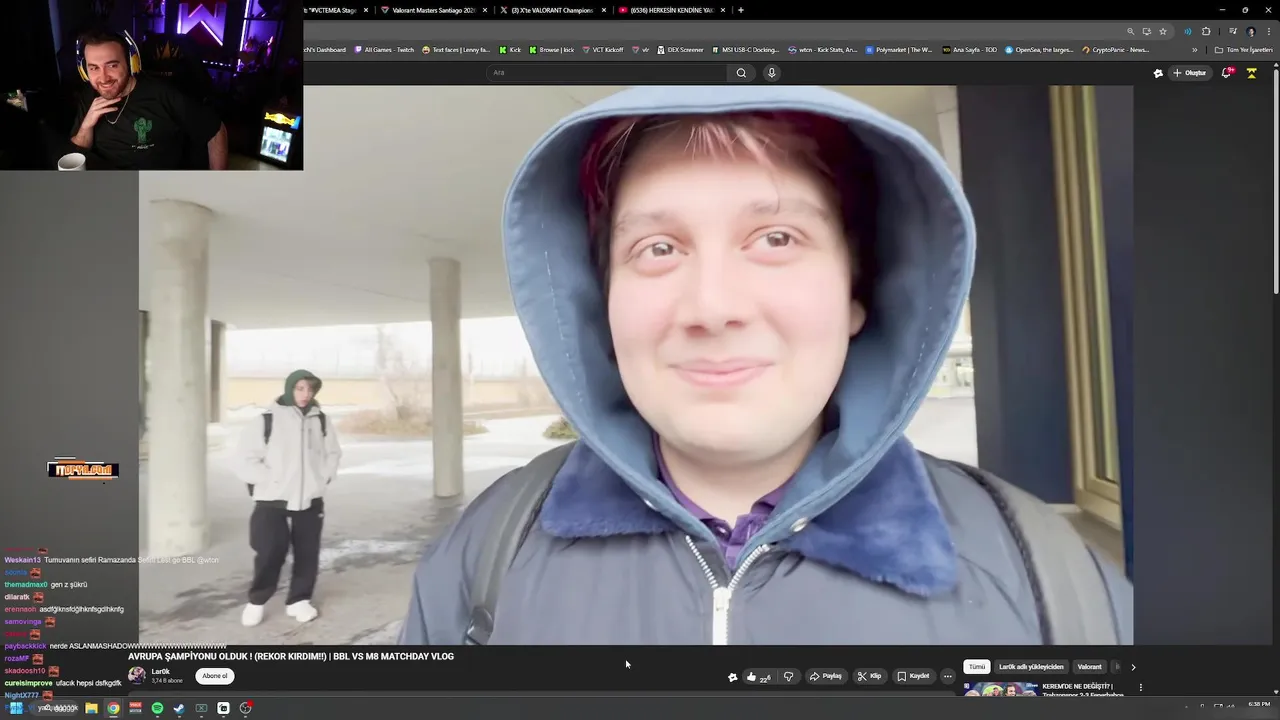
Task: Open Ana Sayfa - TOD bookmark
Action: pyautogui.click(x=970, y=50)
